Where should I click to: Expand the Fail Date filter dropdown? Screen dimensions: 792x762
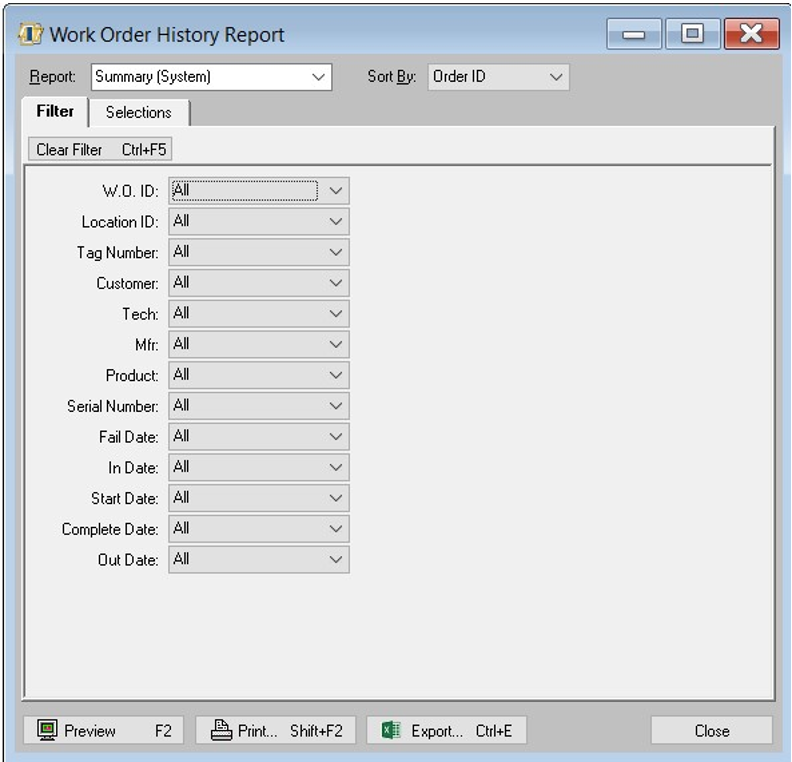[x=259, y=437]
